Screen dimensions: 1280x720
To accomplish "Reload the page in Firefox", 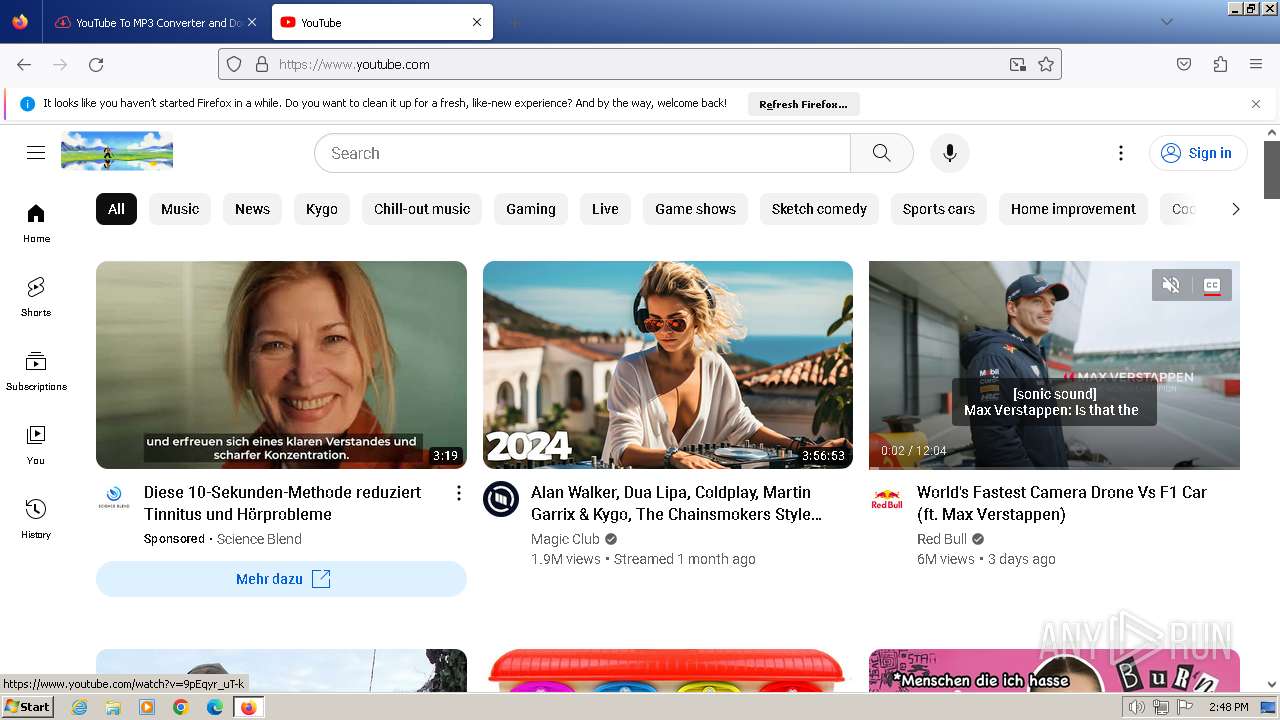I will point(96,64).
